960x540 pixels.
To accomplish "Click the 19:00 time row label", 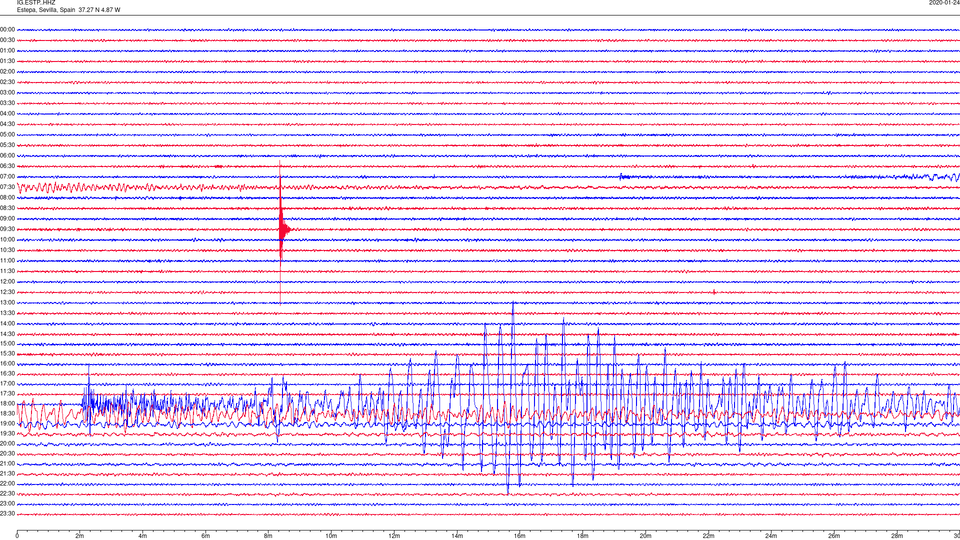I will click(7, 424).
